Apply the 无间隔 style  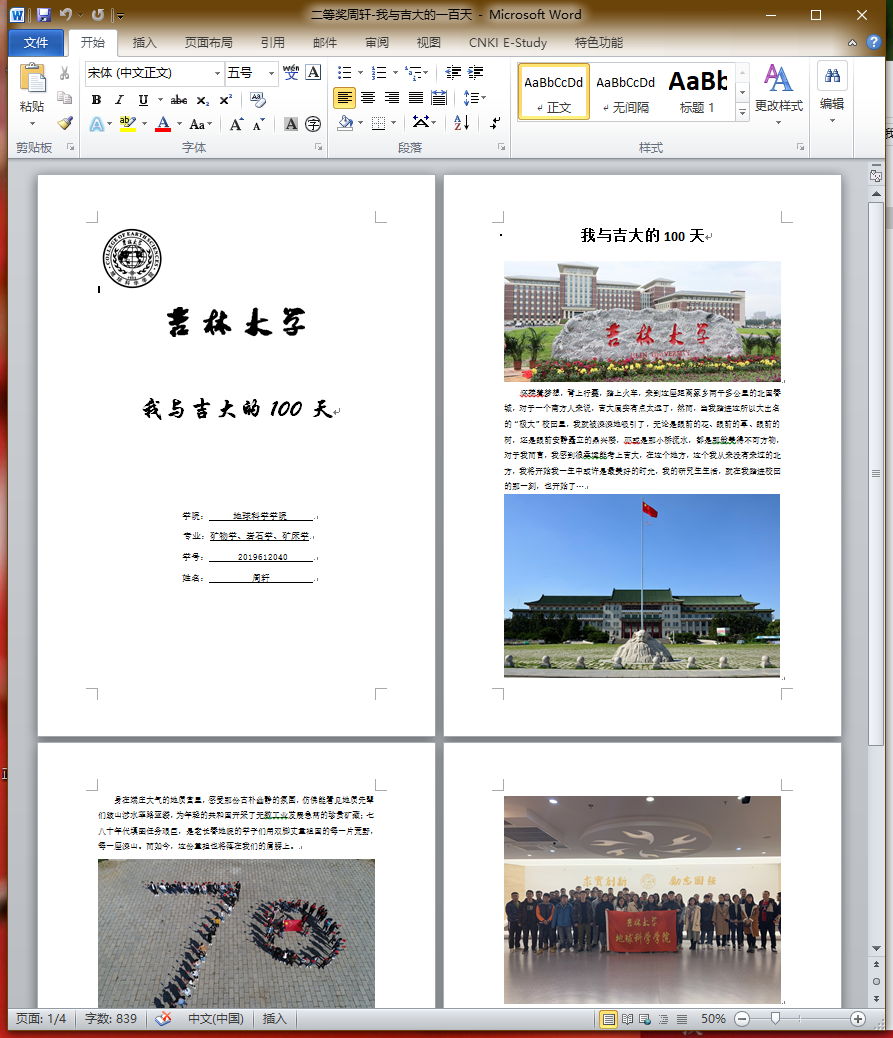click(626, 92)
